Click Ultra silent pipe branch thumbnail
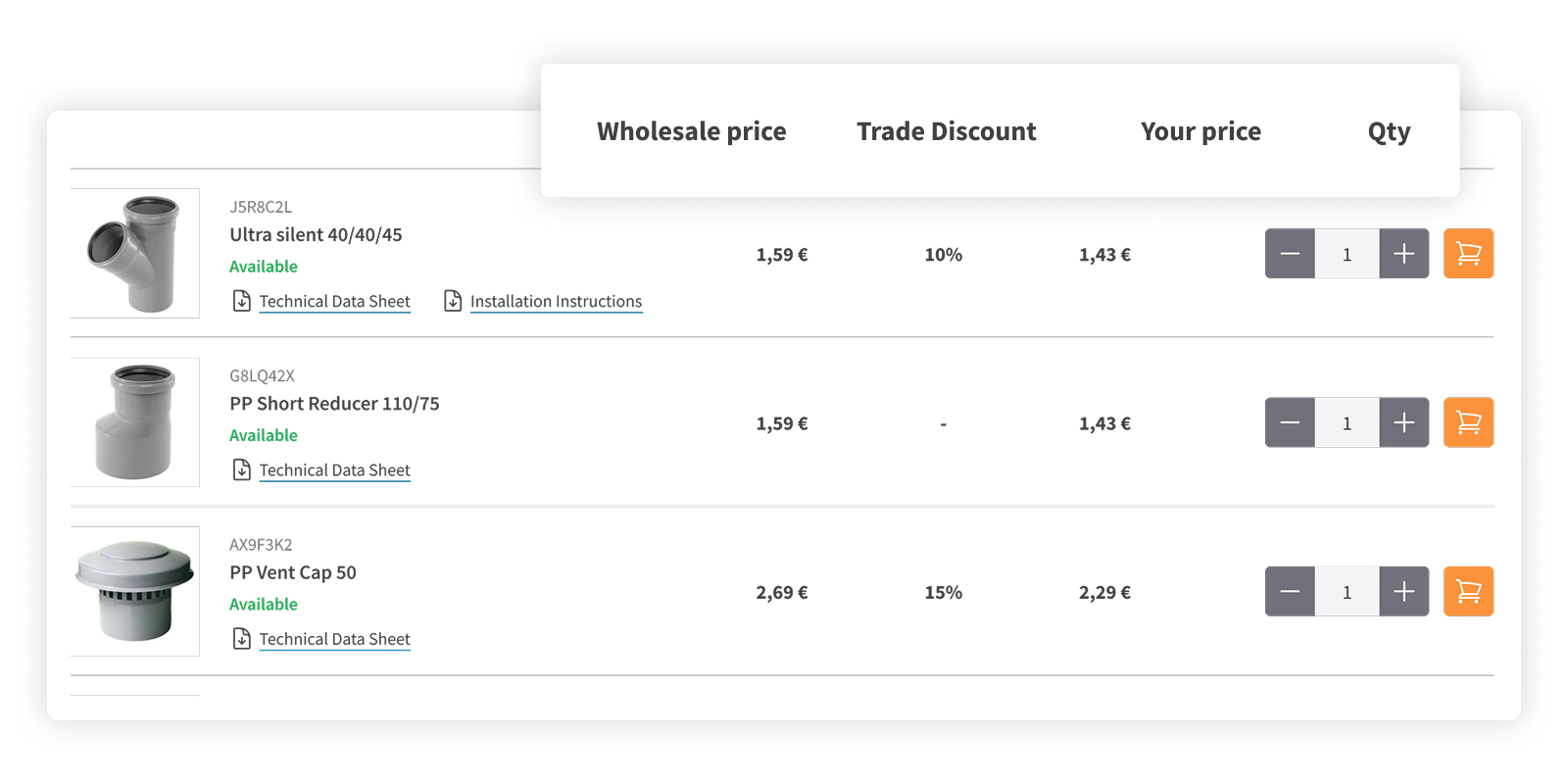Viewport: 1568px width, 784px height. click(x=135, y=254)
